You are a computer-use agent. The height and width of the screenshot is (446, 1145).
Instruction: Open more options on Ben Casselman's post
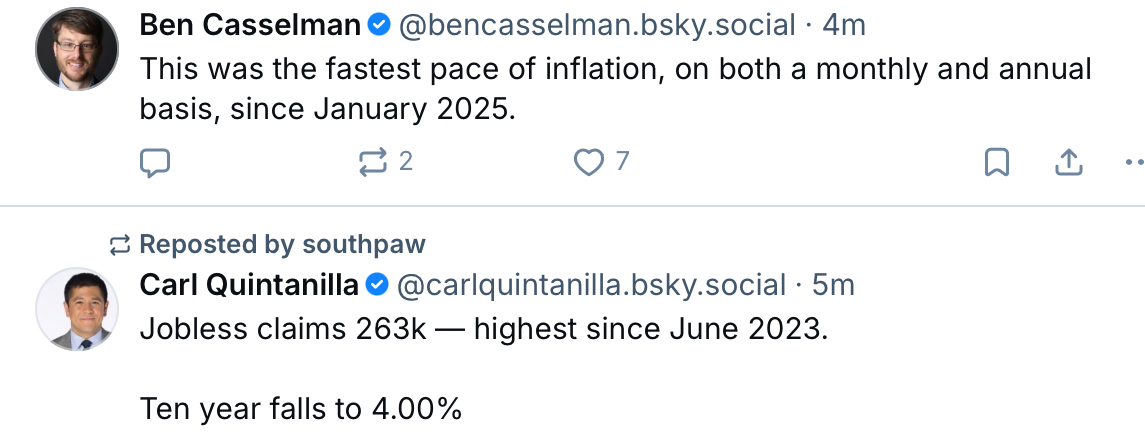pos(1134,162)
